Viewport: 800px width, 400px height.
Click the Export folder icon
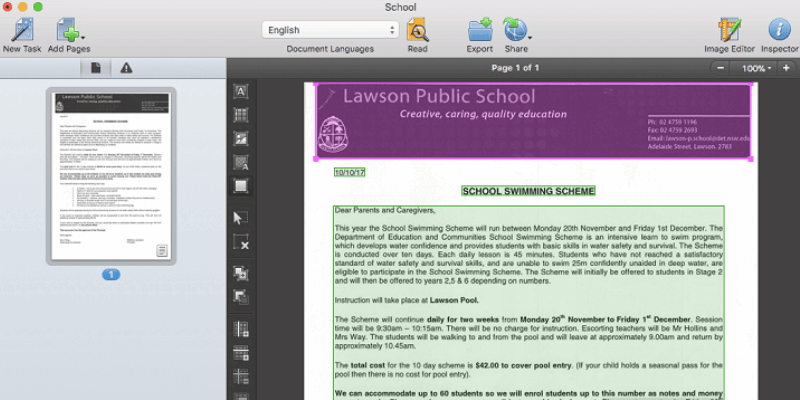pyautogui.click(x=480, y=30)
